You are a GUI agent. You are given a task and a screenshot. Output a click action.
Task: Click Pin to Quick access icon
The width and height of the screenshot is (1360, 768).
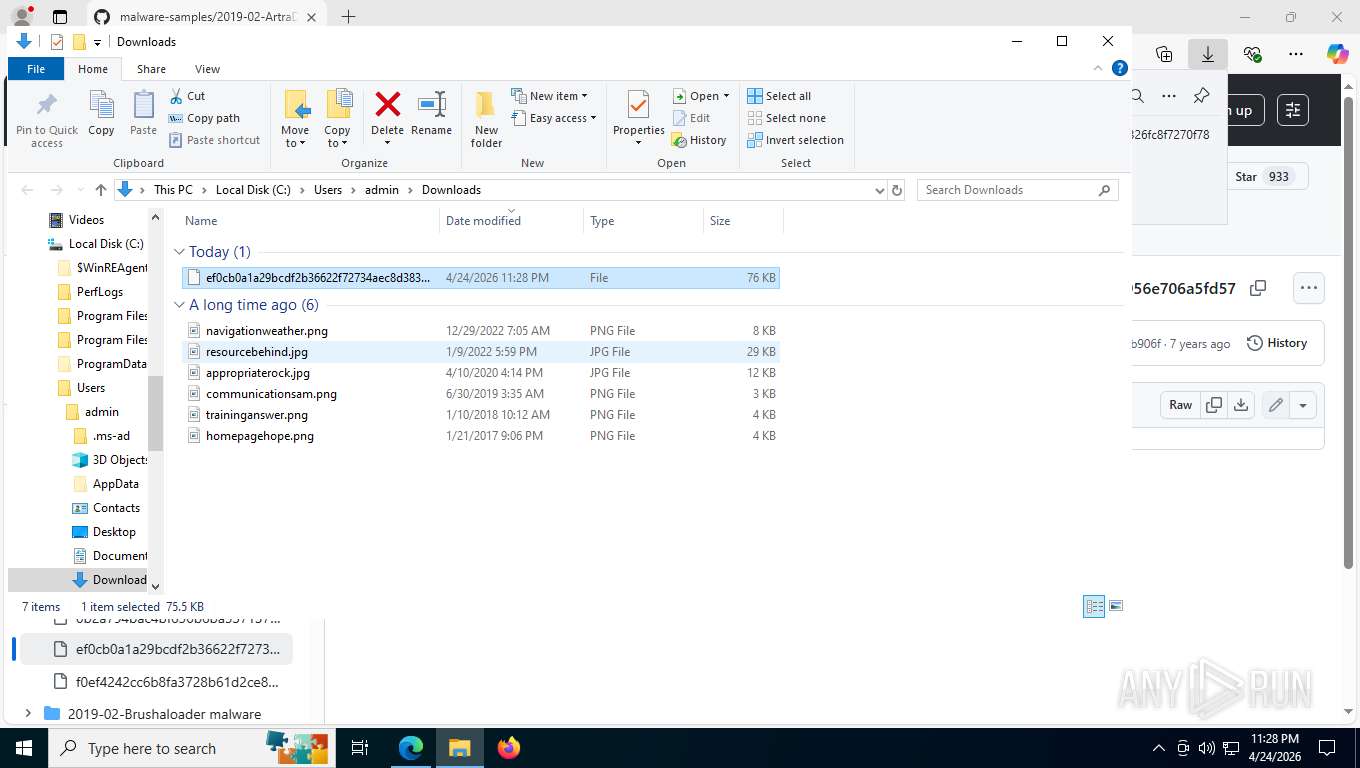coord(46,120)
